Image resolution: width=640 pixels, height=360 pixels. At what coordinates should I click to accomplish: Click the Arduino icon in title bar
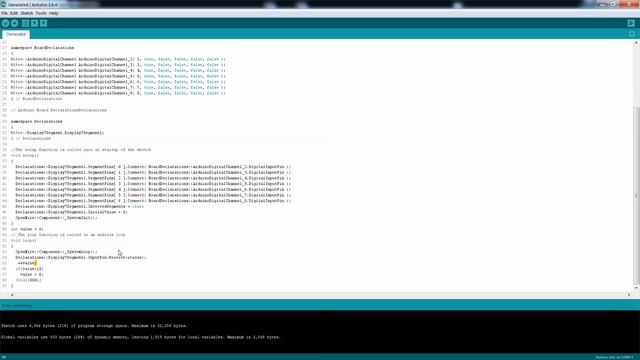click(x=3, y=4)
